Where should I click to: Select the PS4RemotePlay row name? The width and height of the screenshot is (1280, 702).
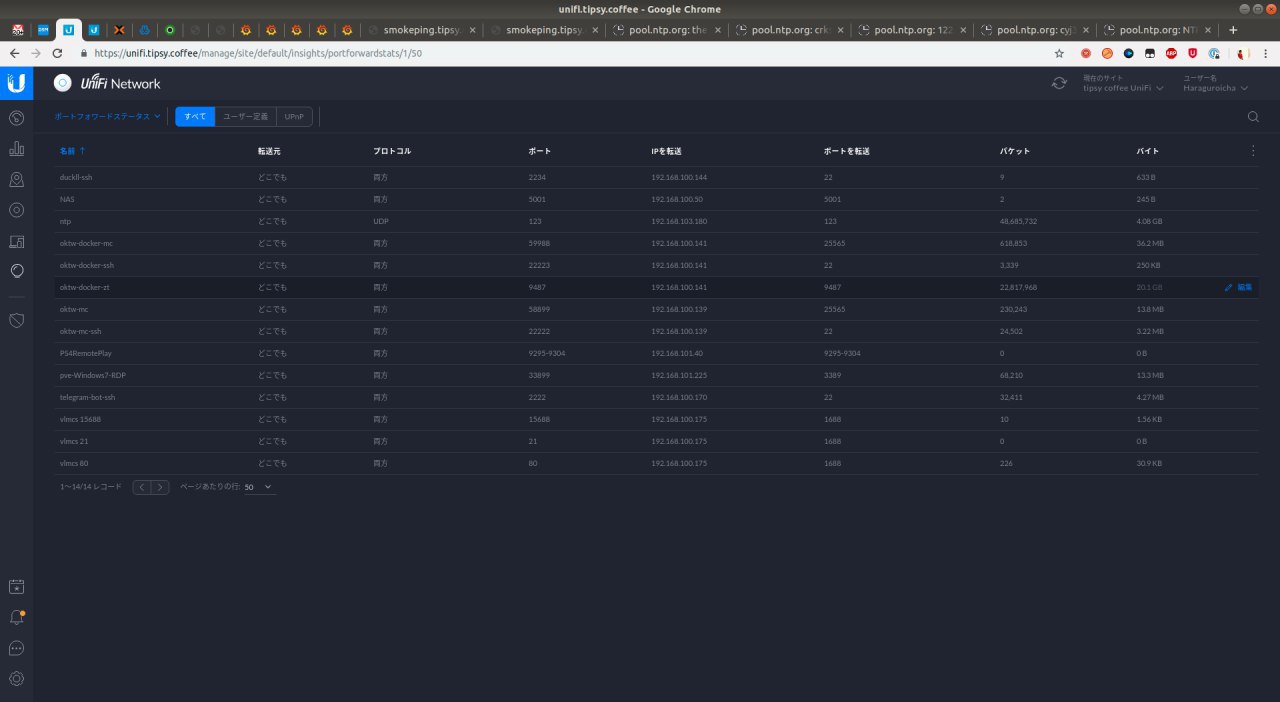86,353
